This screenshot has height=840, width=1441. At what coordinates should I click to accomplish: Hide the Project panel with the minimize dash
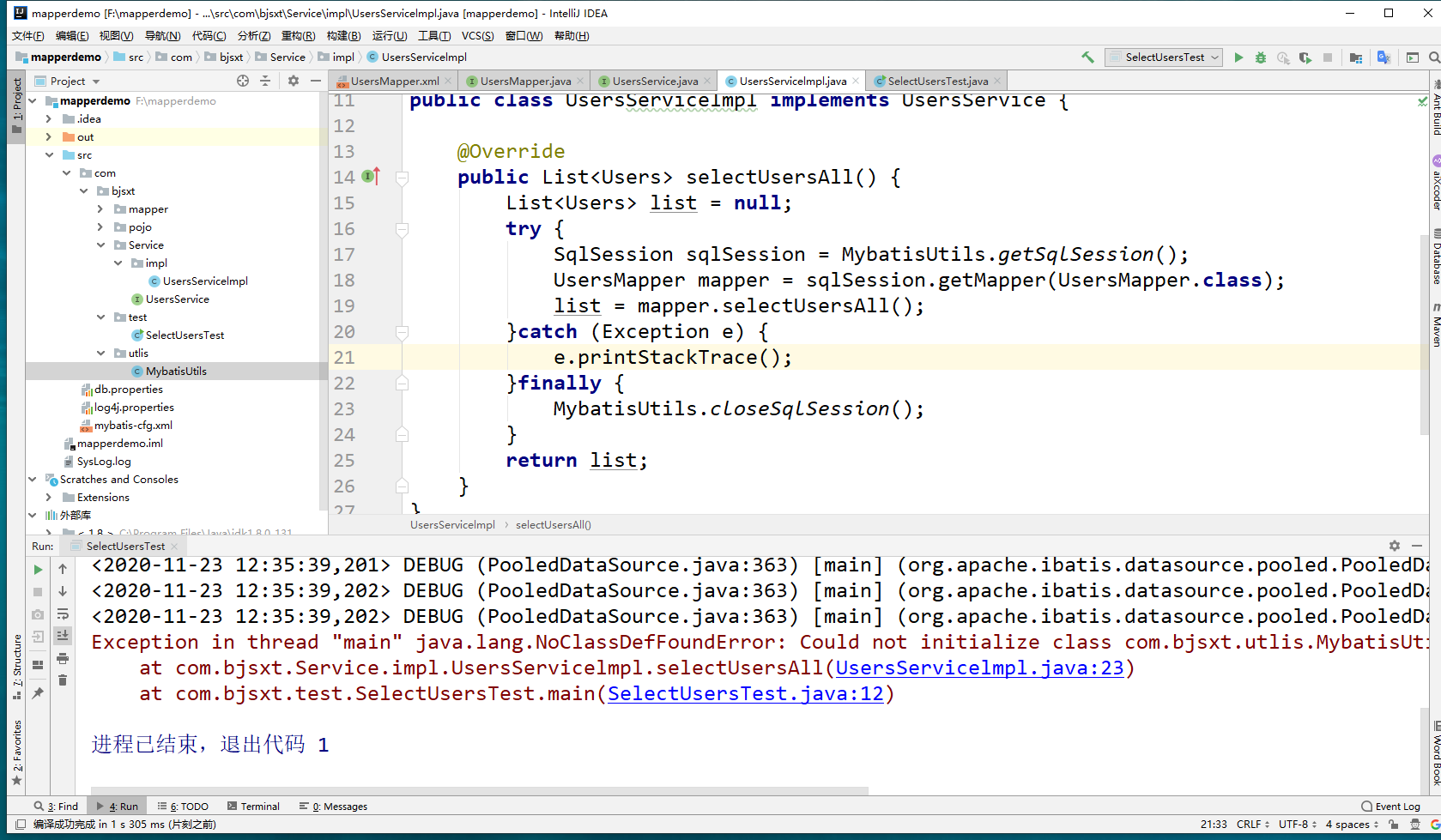pyautogui.click(x=316, y=81)
